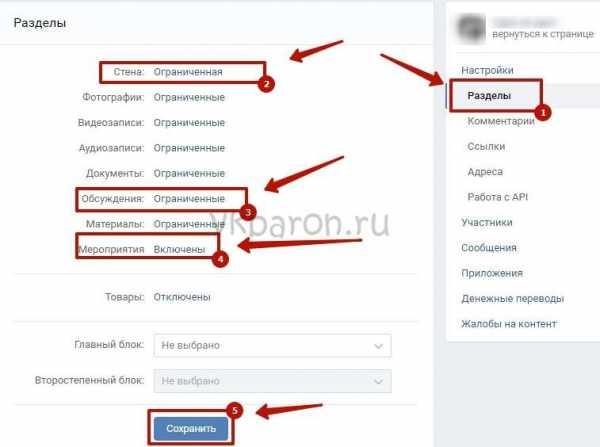The width and height of the screenshot is (600, 447).
Task: Select Комментарии in the sidebar
Action: coord(501,121)
